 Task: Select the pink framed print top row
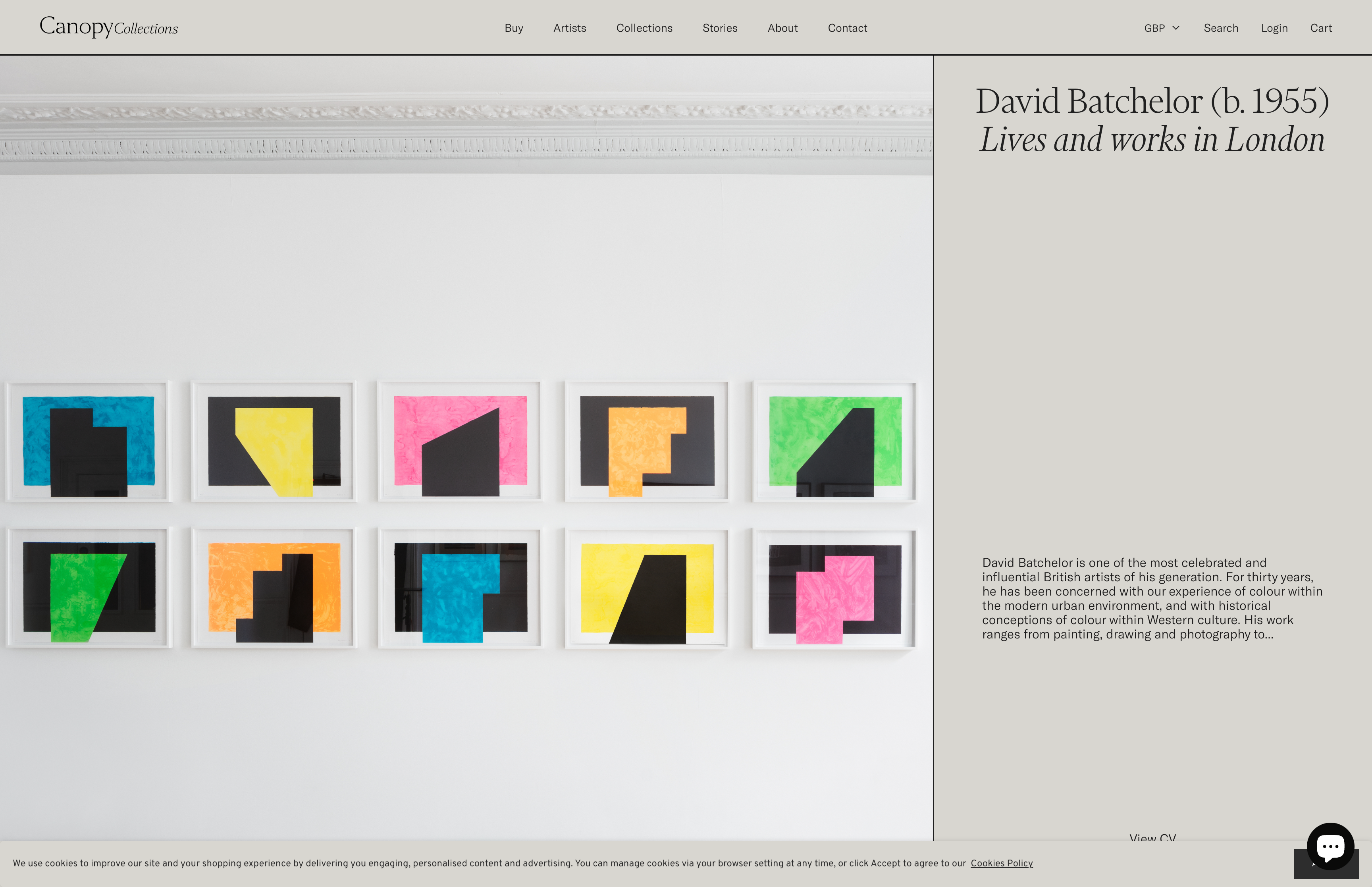460,442
